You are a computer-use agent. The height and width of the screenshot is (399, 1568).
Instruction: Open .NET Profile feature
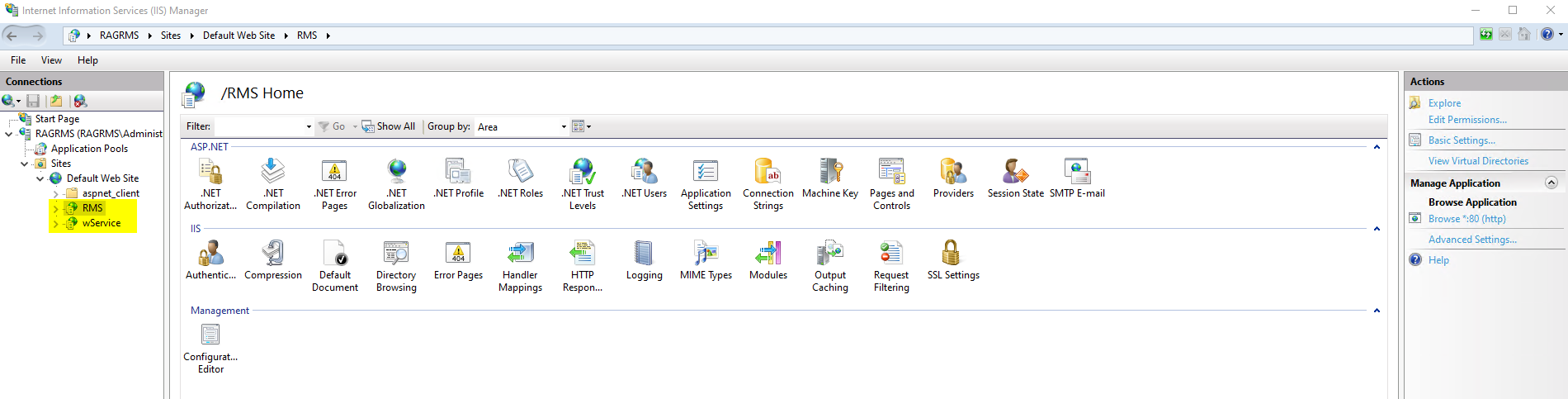[x=459, y=178]
